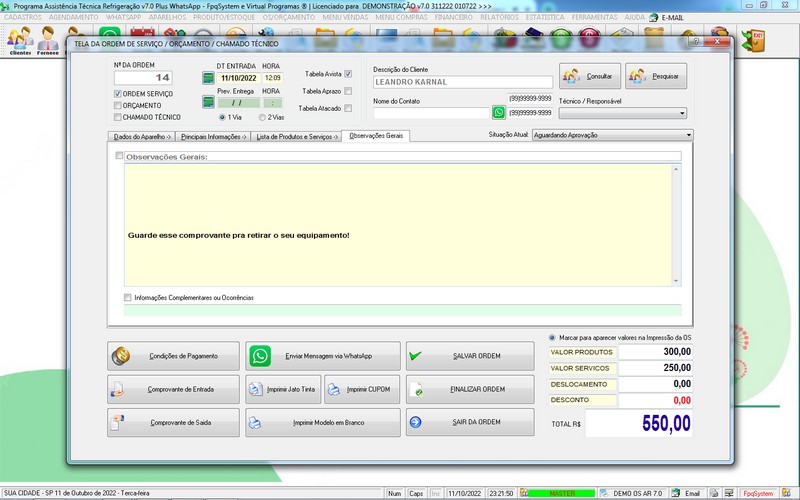Click the Consultar button
Screen dimensions: 800x500
point(590,76)
